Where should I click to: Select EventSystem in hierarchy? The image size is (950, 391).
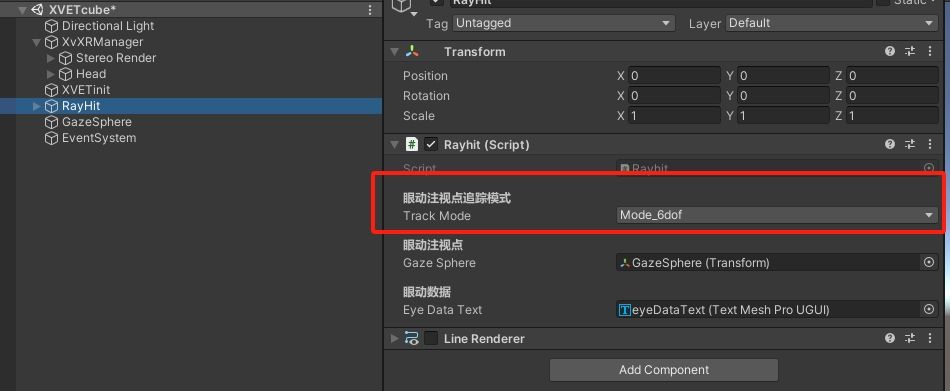99,138
